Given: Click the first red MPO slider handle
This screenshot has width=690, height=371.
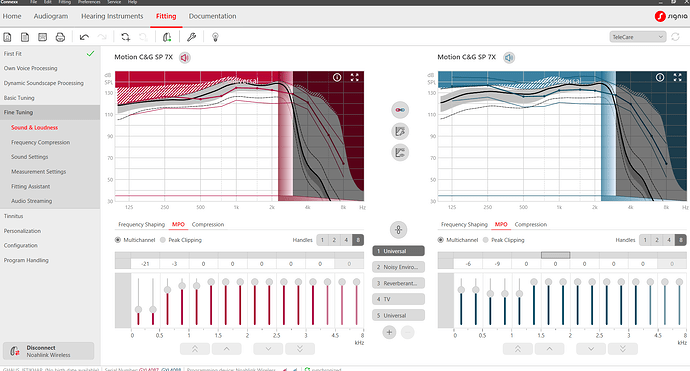Looking at the screenshot, I should point(138,309).
